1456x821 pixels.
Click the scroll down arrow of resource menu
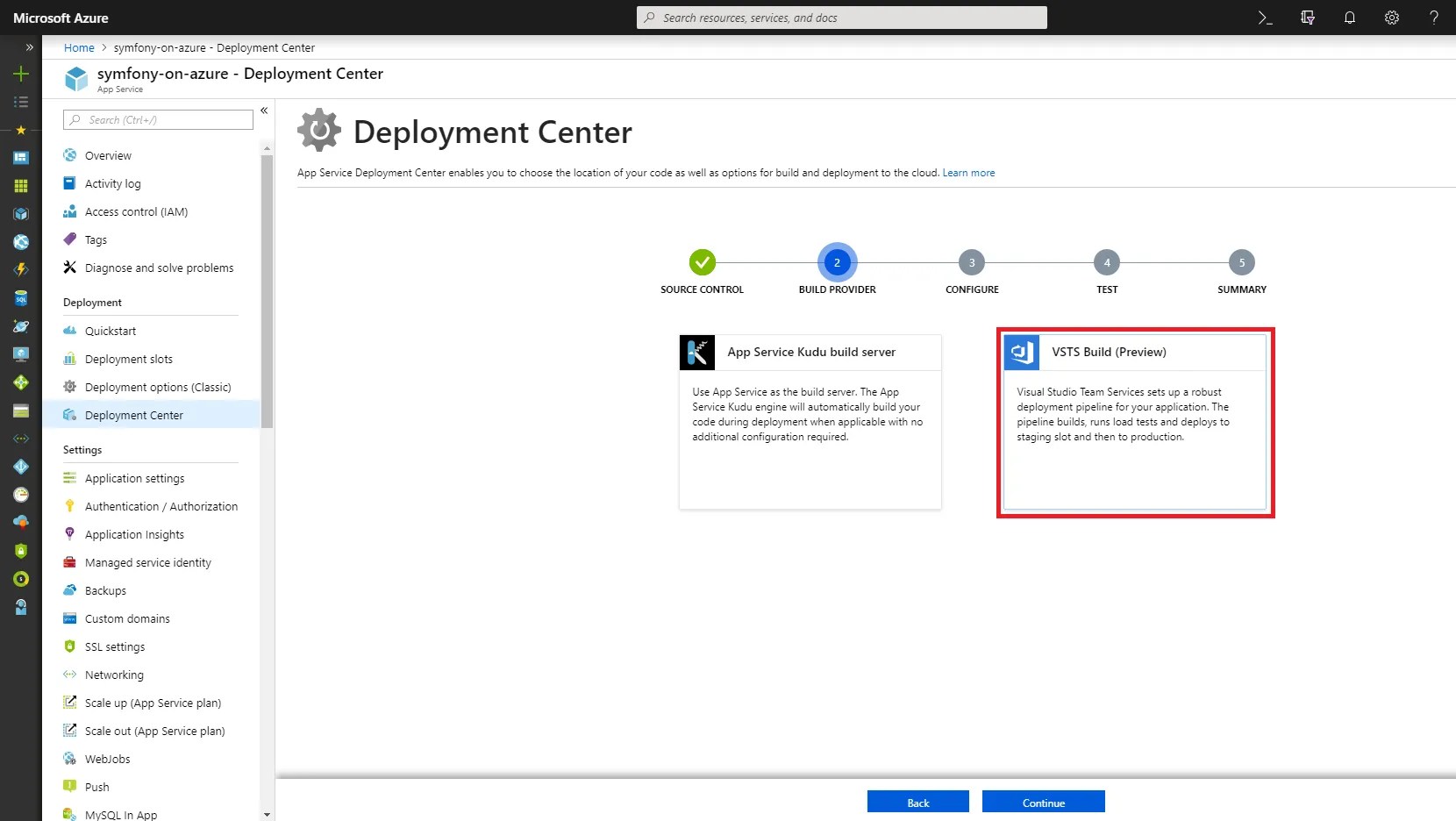[268, 815]
